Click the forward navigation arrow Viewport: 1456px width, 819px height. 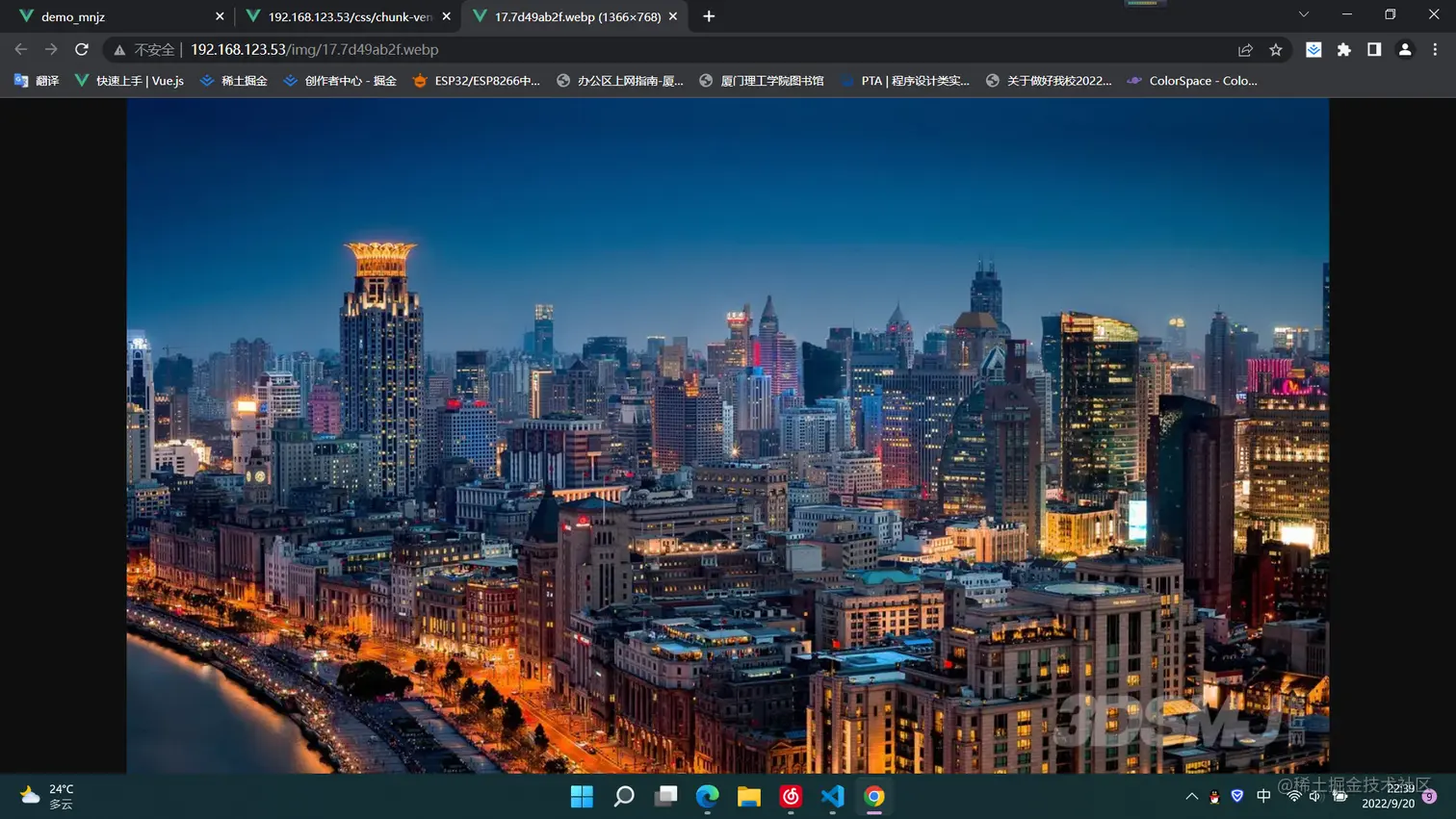pyautogui.click(x=51, y=49)
